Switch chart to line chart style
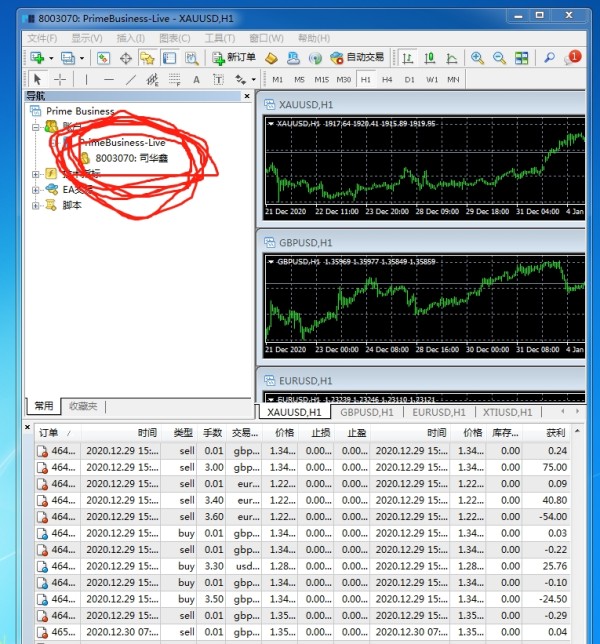This screenshot has width=600, height=644. (x=452, y=58)
